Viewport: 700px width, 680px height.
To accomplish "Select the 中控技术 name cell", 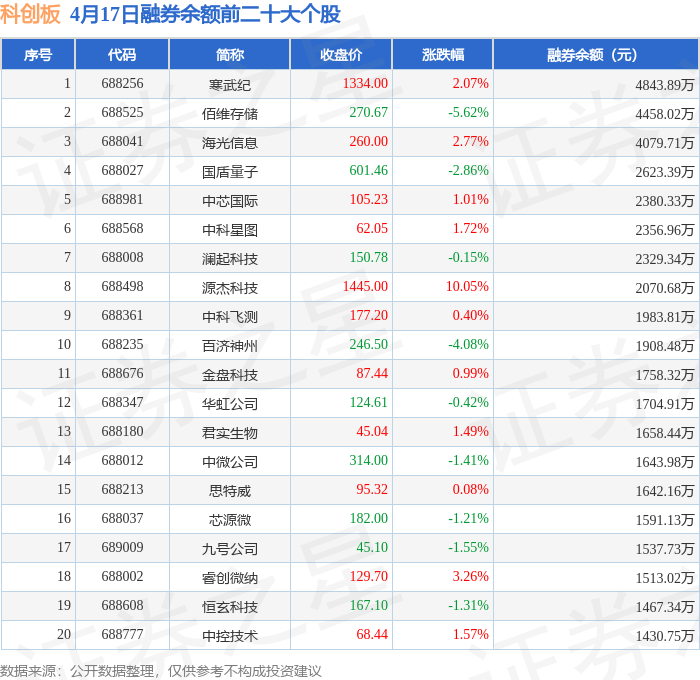I will 230,636.
